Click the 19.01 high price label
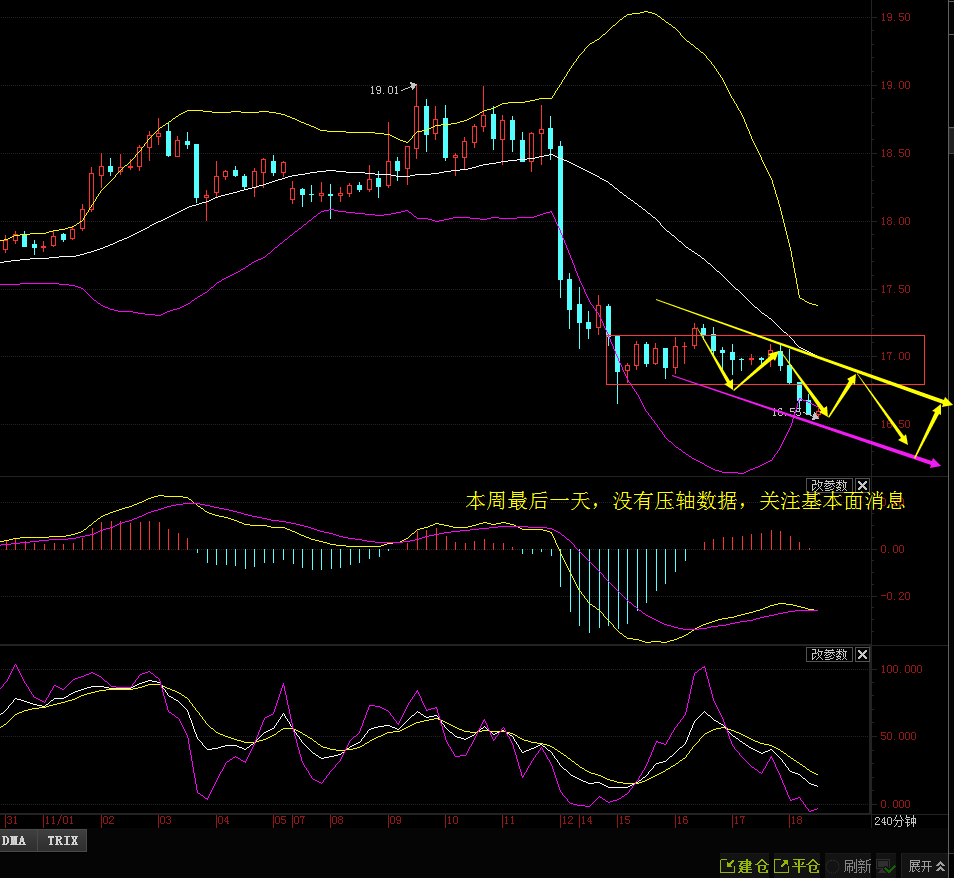954x878 pixels. [x=384, y=90]
